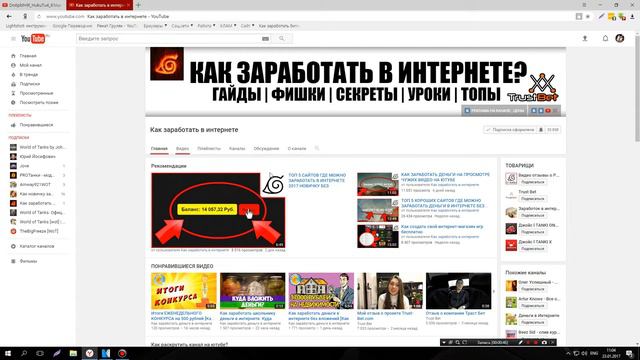Open the Yandex browser taskbar icon
Image resolution: width=640 pixels, height=360 pixels.
click(x=89, y=353)
